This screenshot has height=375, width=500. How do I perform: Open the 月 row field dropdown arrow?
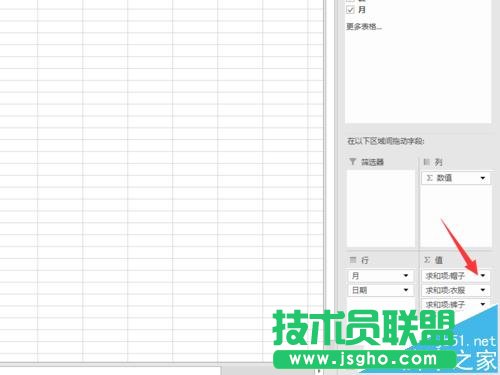click(406, 275)
